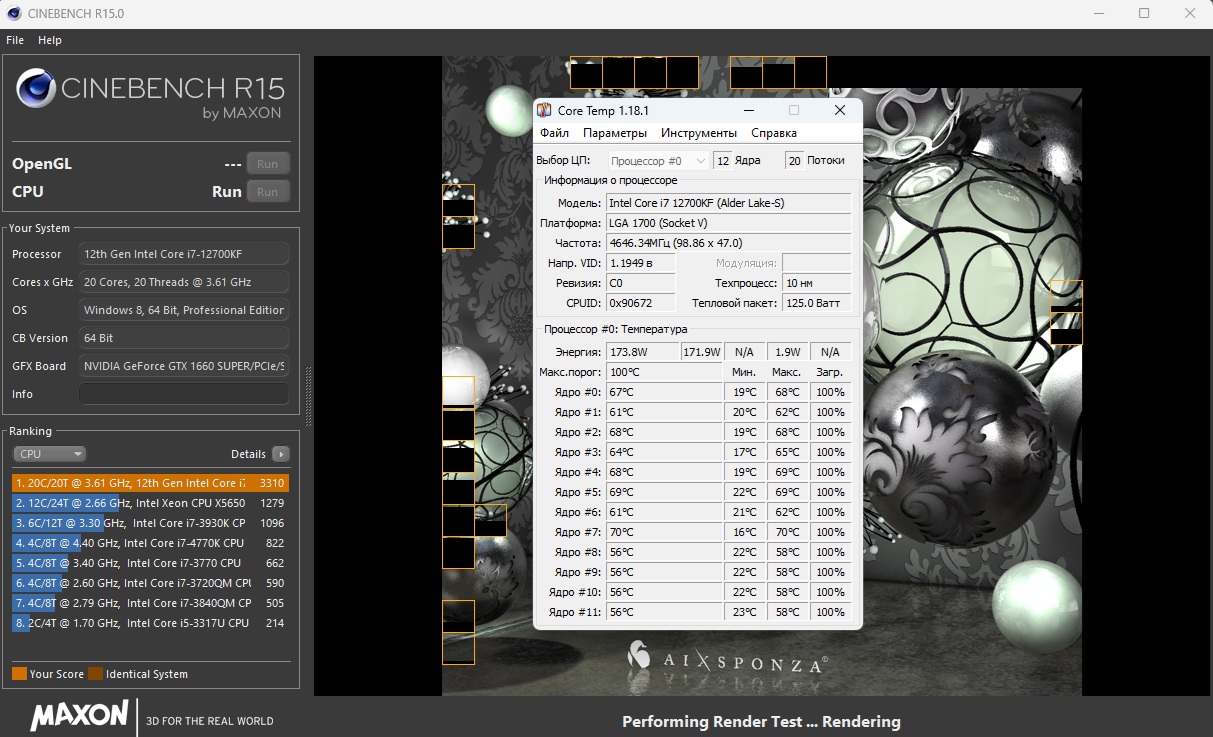Open the Параметры menu in Core Temp

click(615, 133)
